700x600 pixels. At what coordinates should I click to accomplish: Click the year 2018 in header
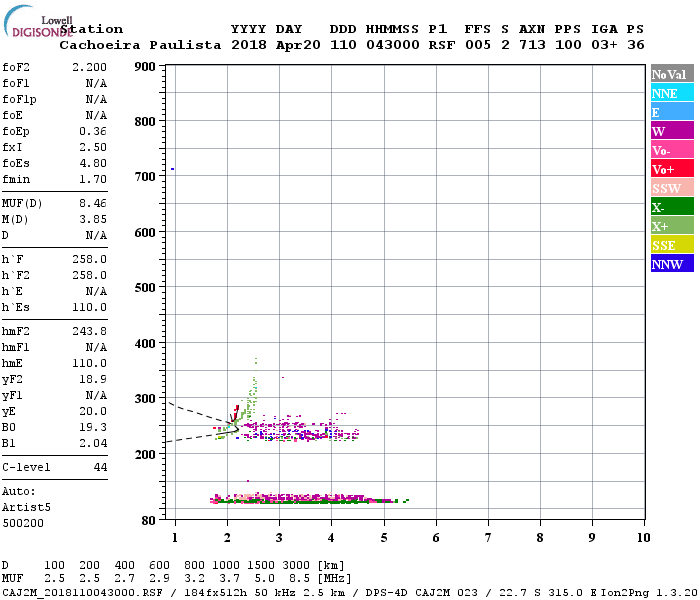[249, 45]
